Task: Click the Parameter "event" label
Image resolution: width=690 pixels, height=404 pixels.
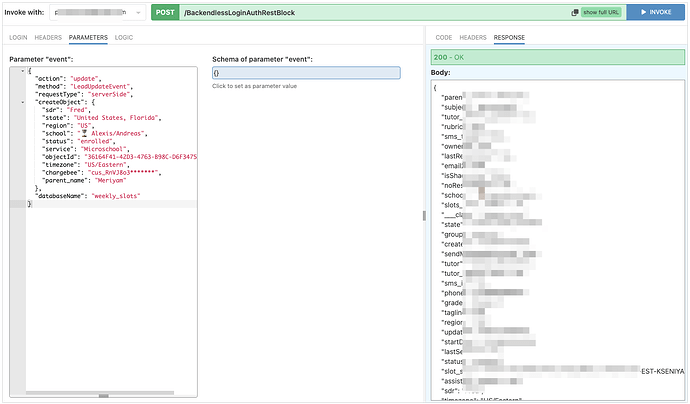Action: pos(41,59)
